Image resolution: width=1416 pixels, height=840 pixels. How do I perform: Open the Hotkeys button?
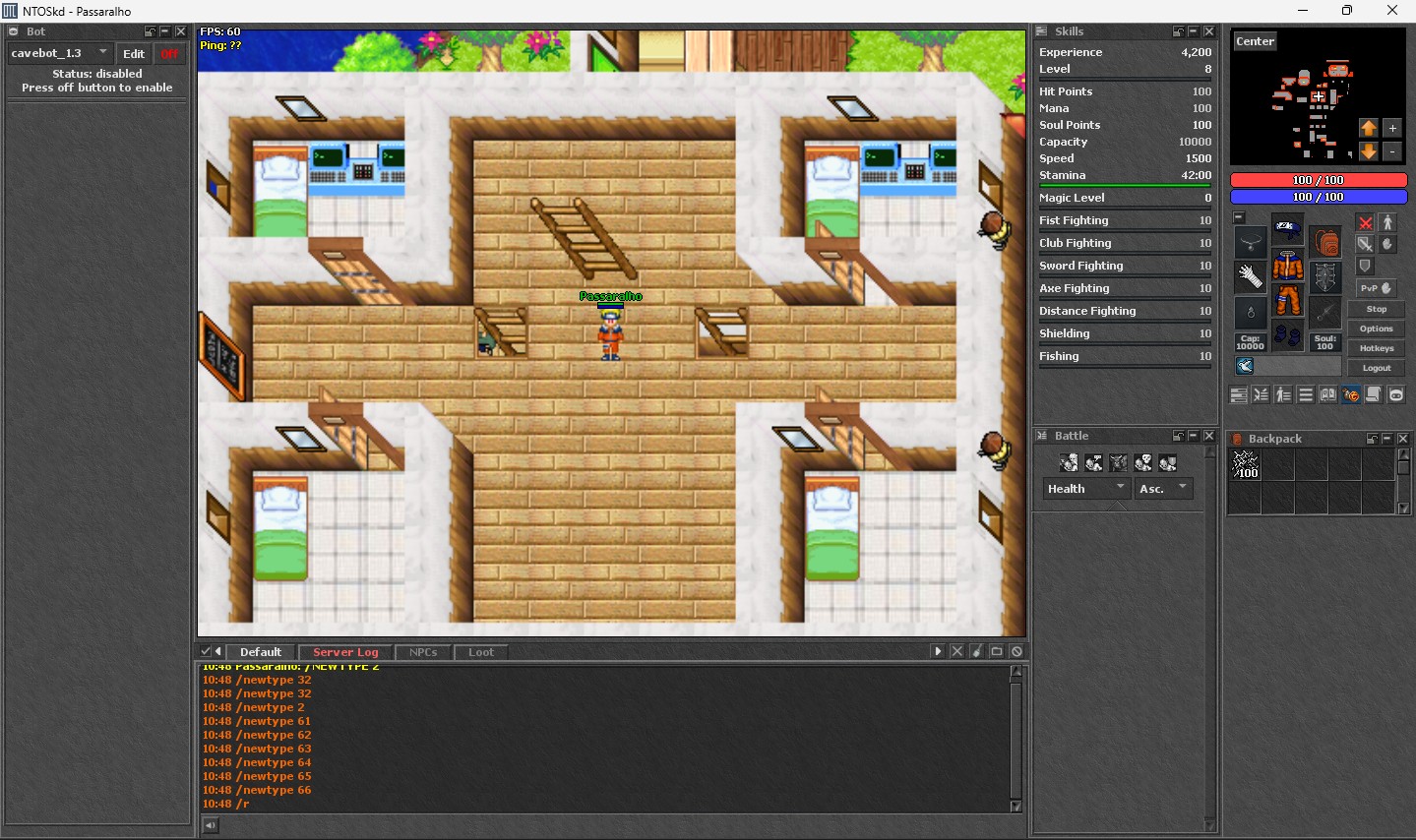tap(1376, 348)
